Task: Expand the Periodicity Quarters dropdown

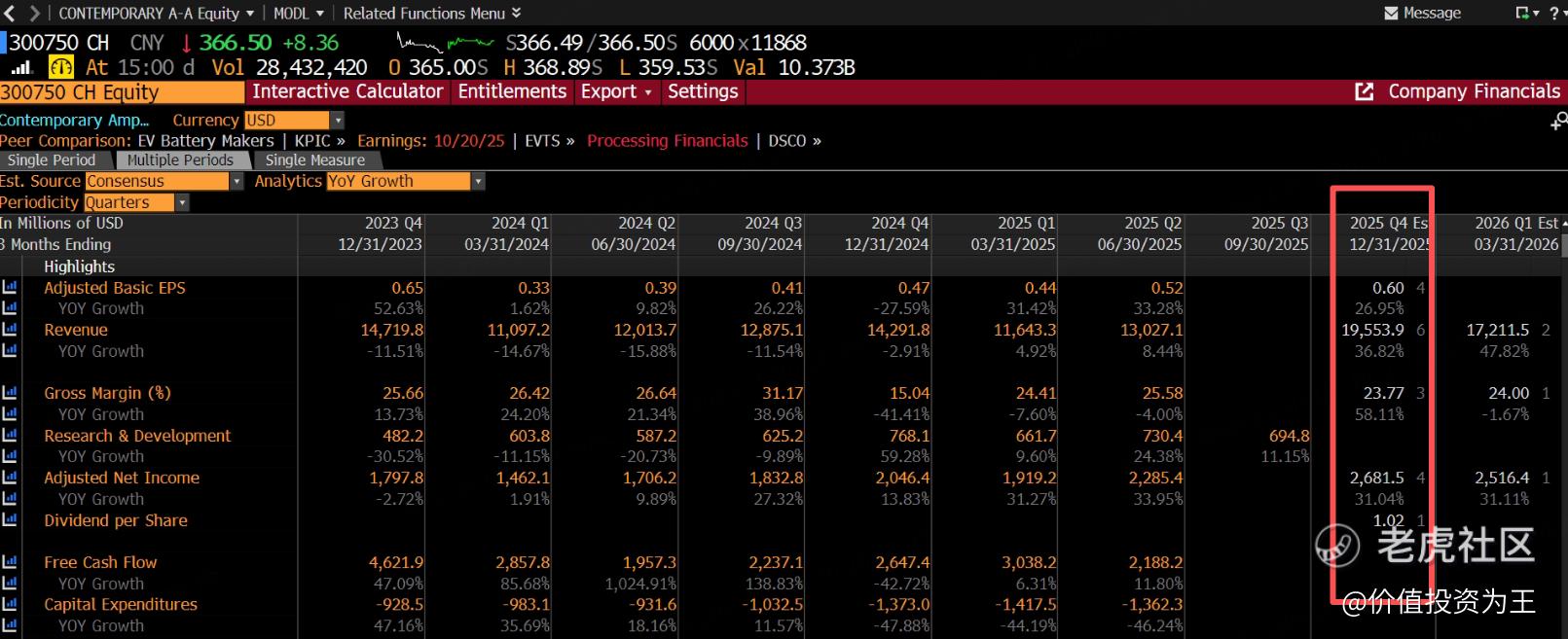Action: coord(181,202)
